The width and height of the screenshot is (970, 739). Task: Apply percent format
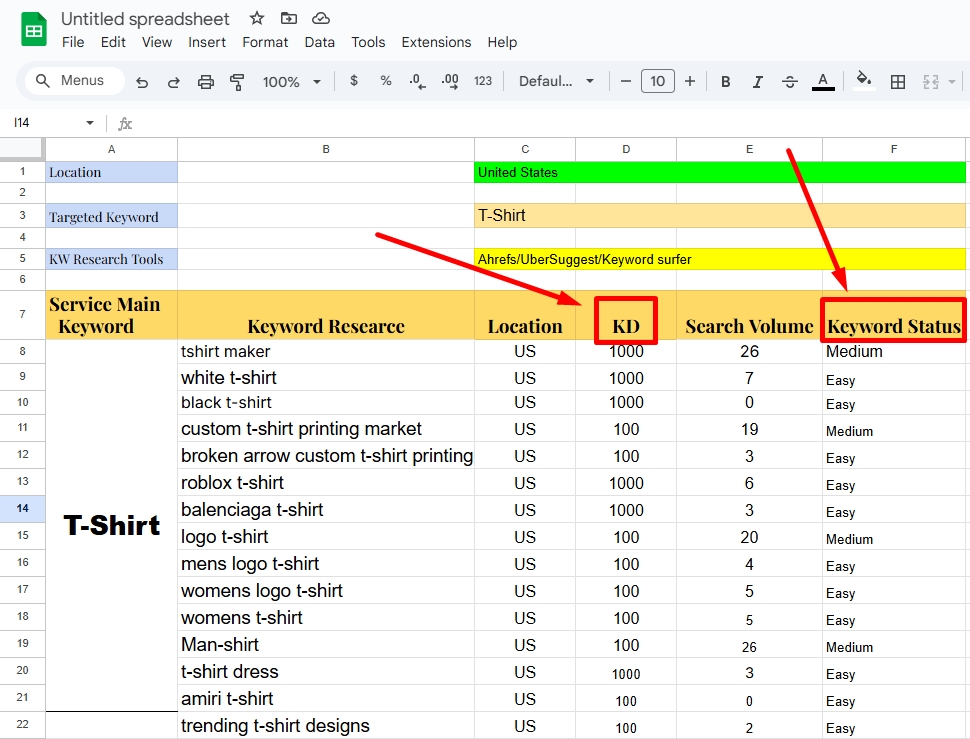point(385,81)
